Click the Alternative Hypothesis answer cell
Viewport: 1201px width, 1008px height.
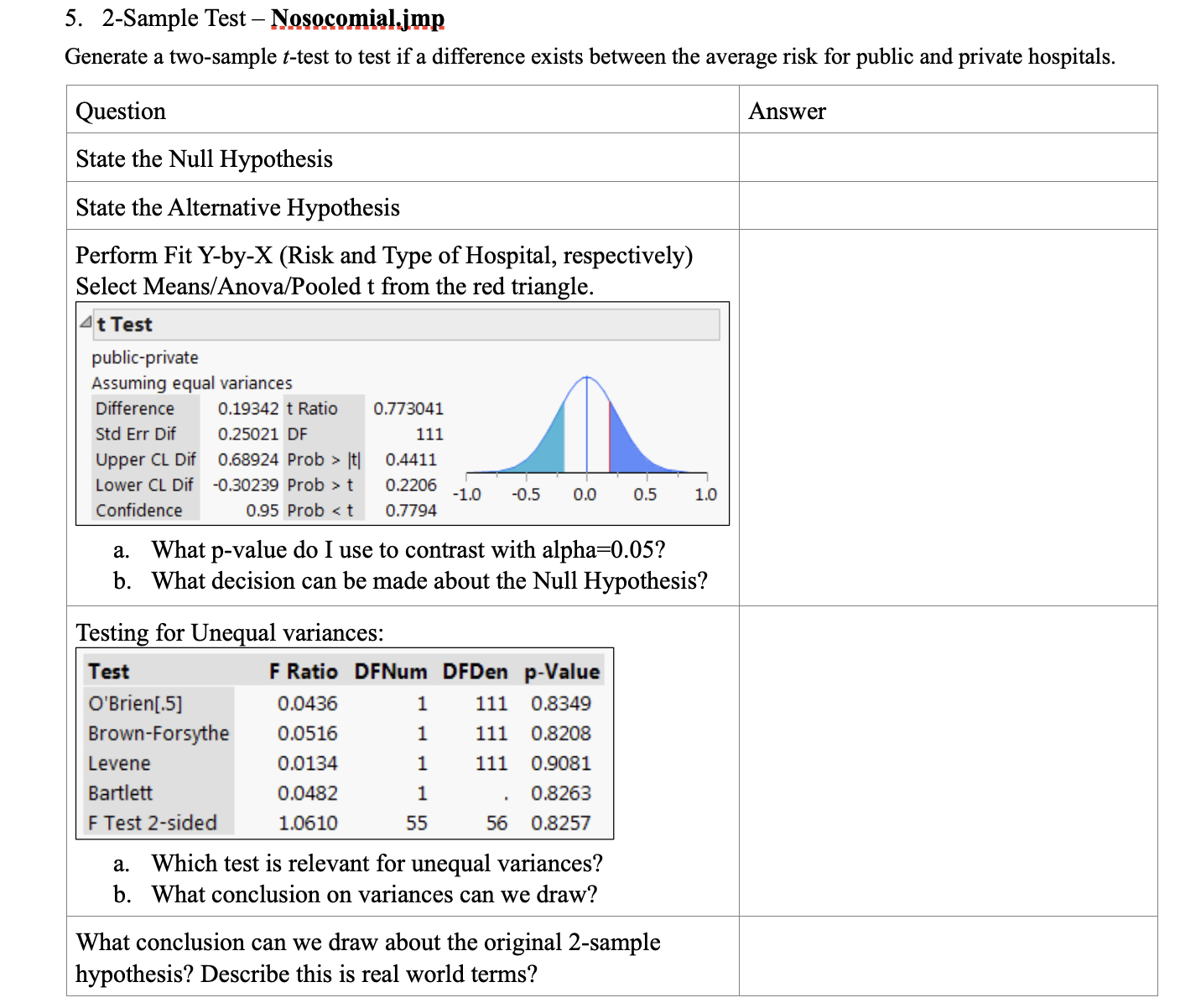[948, 206]
